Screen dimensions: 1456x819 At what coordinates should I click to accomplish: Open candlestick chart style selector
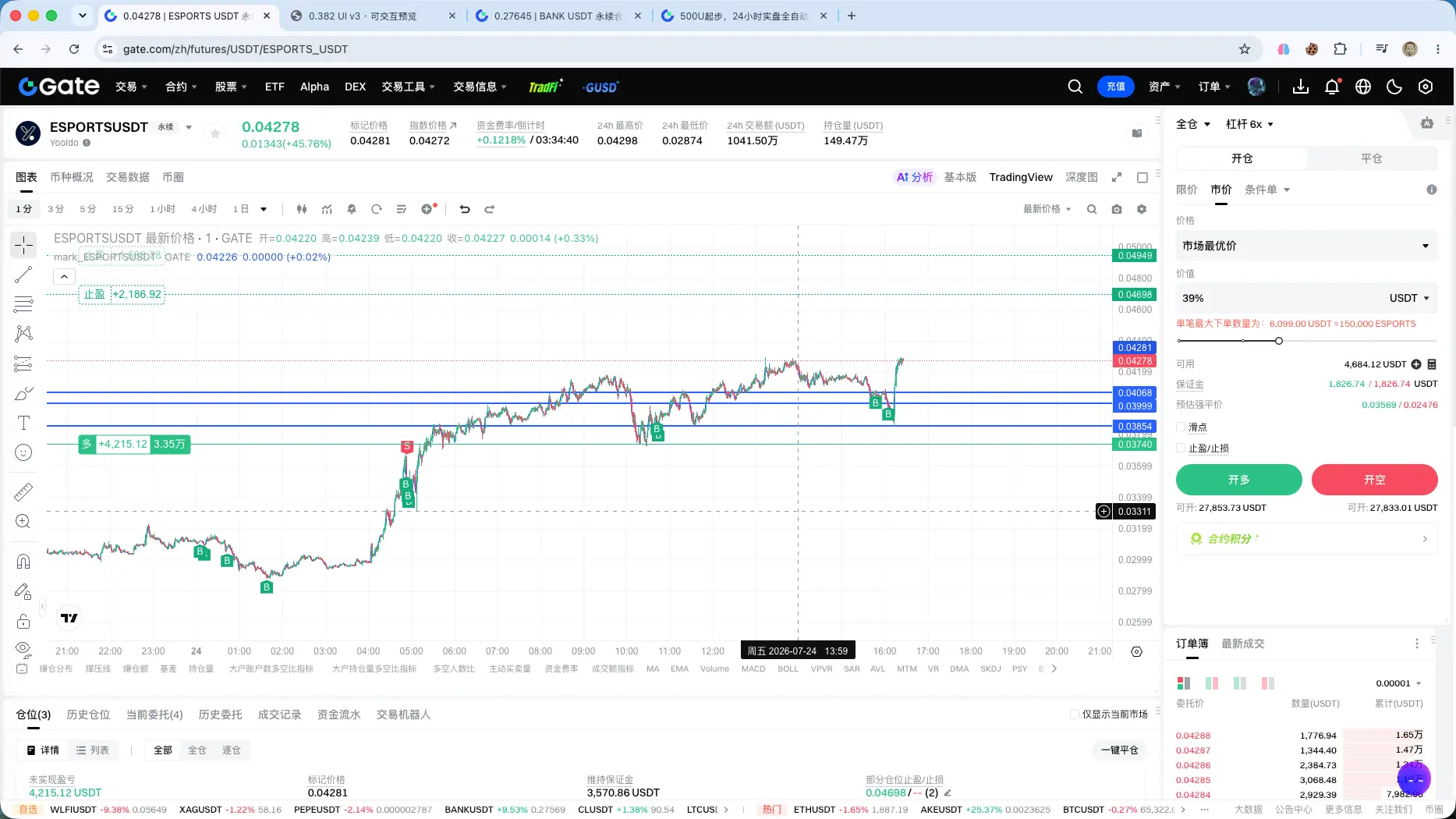(302, 209)
